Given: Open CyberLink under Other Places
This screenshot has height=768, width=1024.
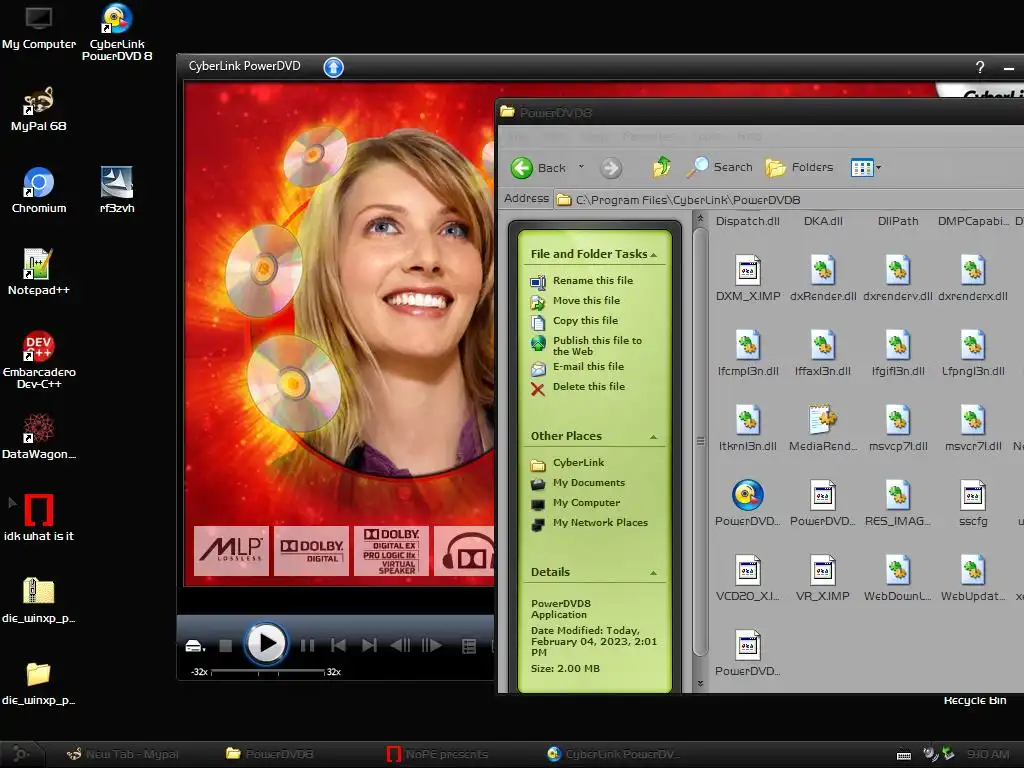Looking at the screenshot, I should tap(579, 462).
